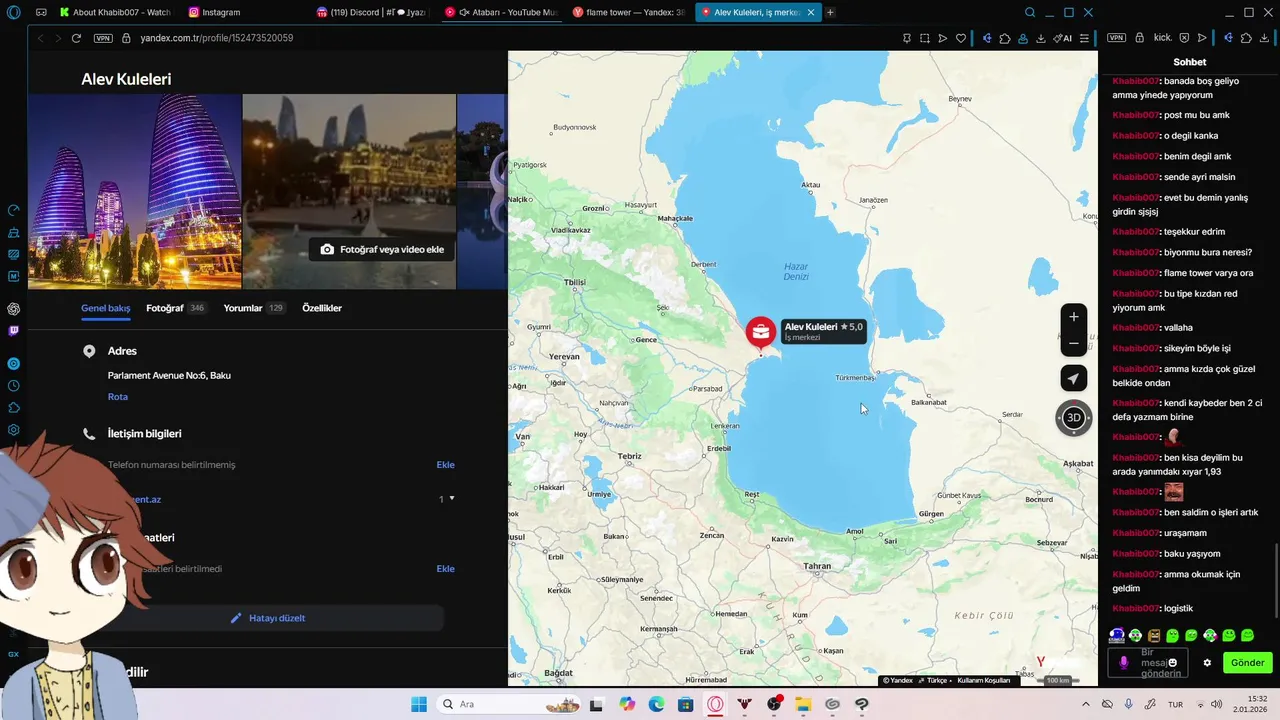Pin the page with the pinboard icon
Viewport: 1280px width, 720px height.
(907, 38)
